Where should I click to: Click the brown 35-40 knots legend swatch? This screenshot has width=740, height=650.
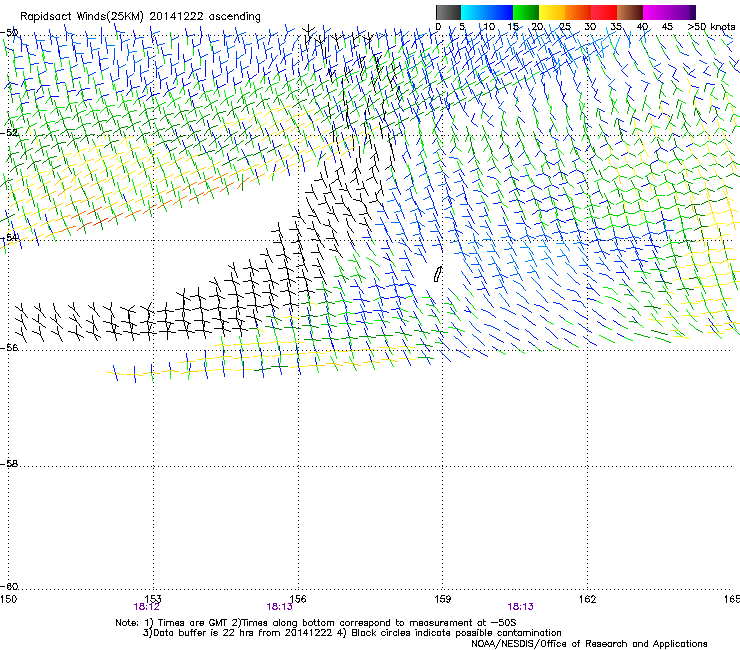(630, 12)
